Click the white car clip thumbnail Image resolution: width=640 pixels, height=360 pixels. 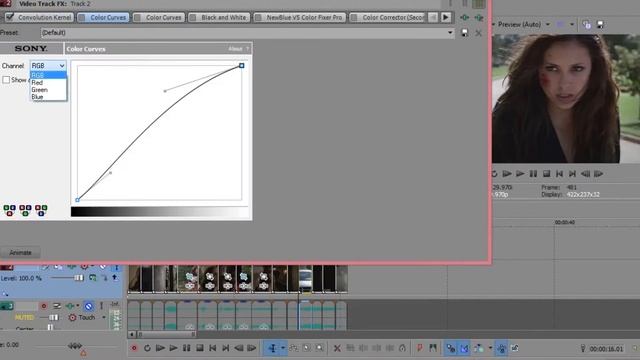coord(305,279)
